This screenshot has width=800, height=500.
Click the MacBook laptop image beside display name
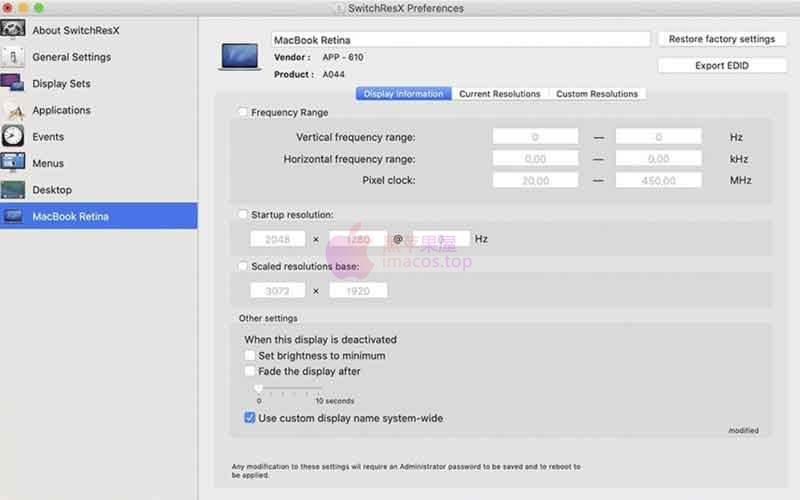tap(239, 56)
